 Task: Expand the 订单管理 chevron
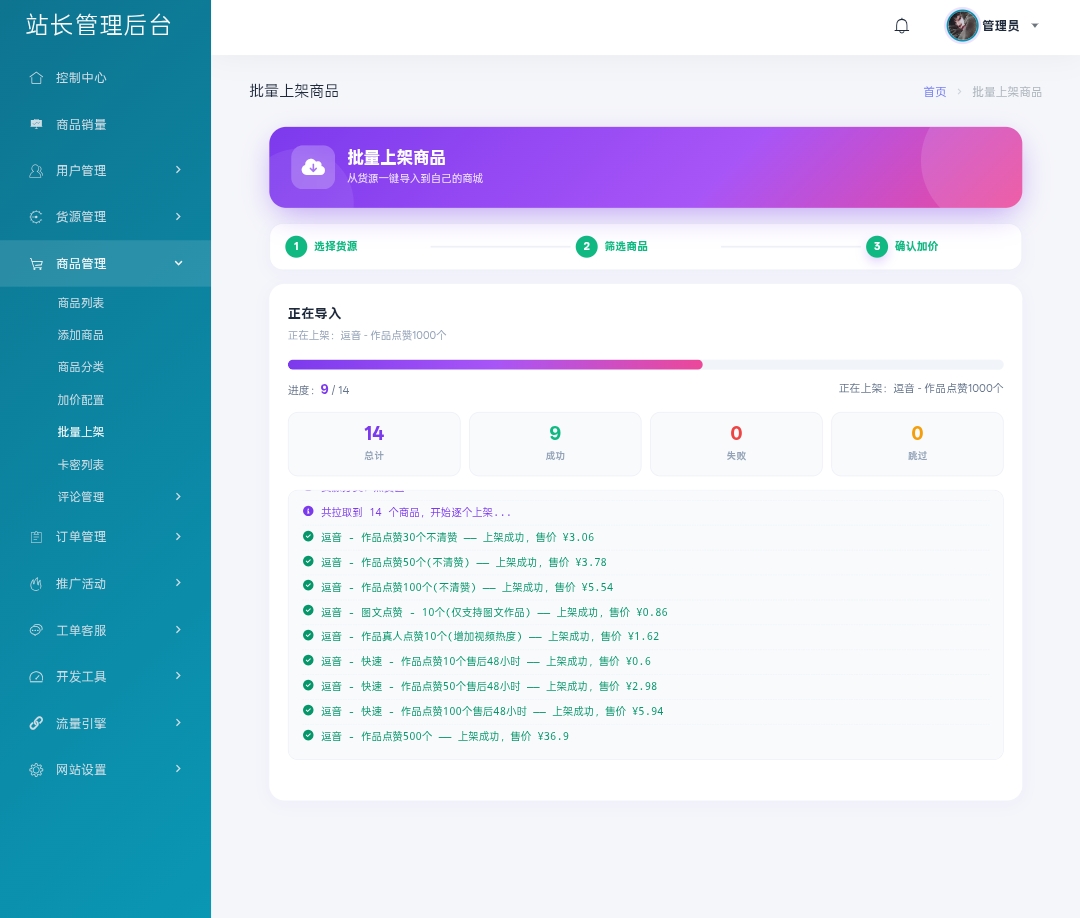pyautogui.click(x=178, y=536)
